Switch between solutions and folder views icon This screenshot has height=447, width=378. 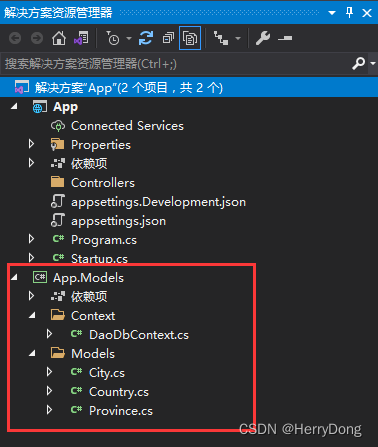point(81,38)
